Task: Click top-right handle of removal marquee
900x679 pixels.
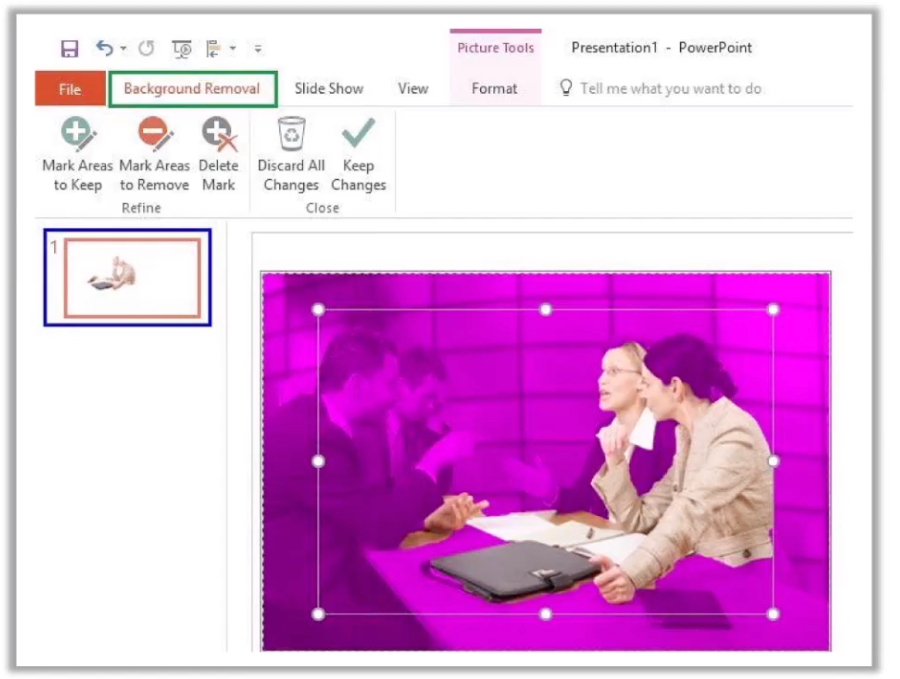Action: click(x=773, y=310)
